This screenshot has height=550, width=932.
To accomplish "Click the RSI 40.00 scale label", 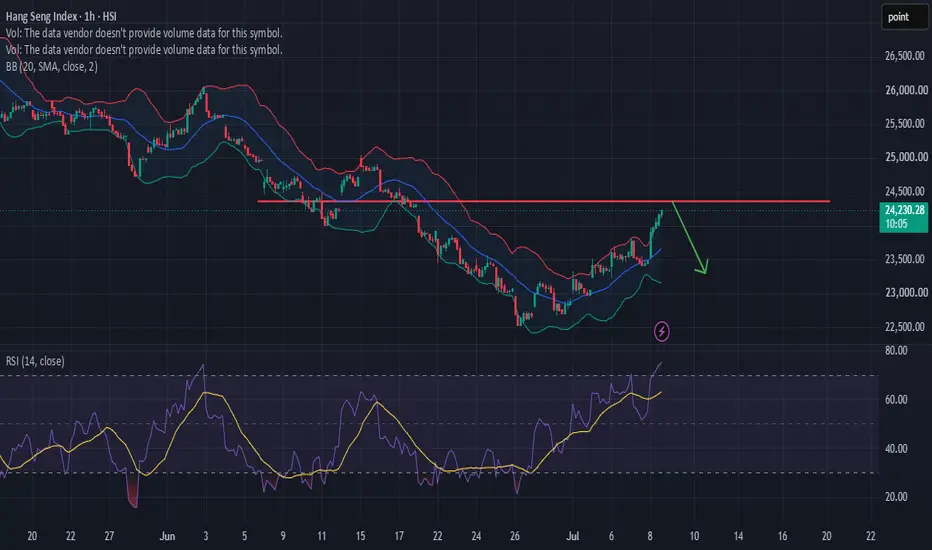I will point(896,448).
